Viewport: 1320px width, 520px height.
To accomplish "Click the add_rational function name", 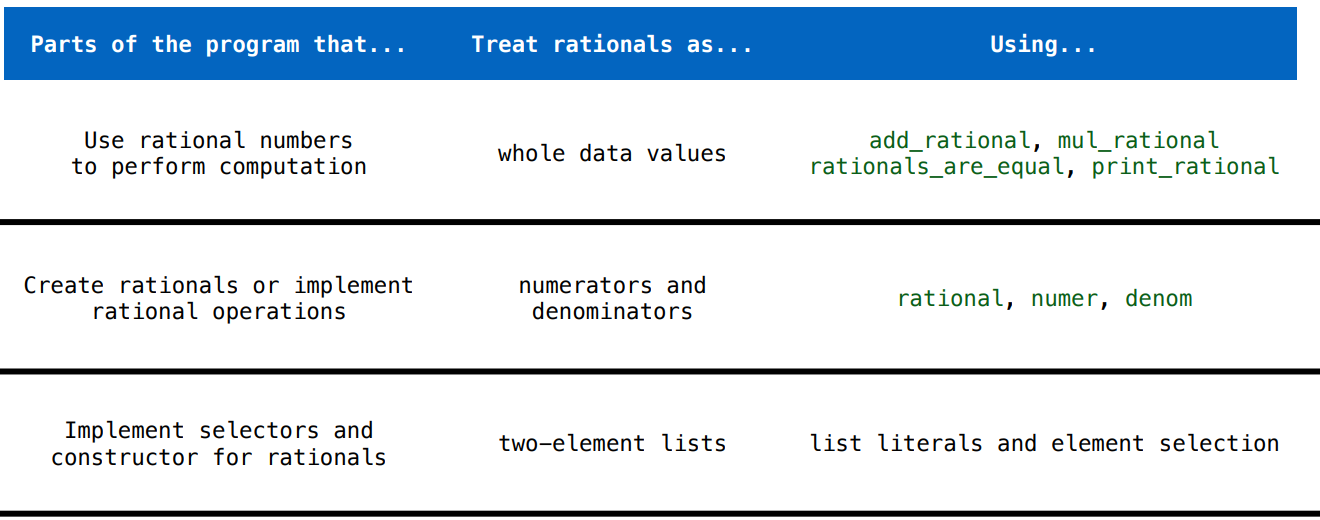I will (949, 141).
